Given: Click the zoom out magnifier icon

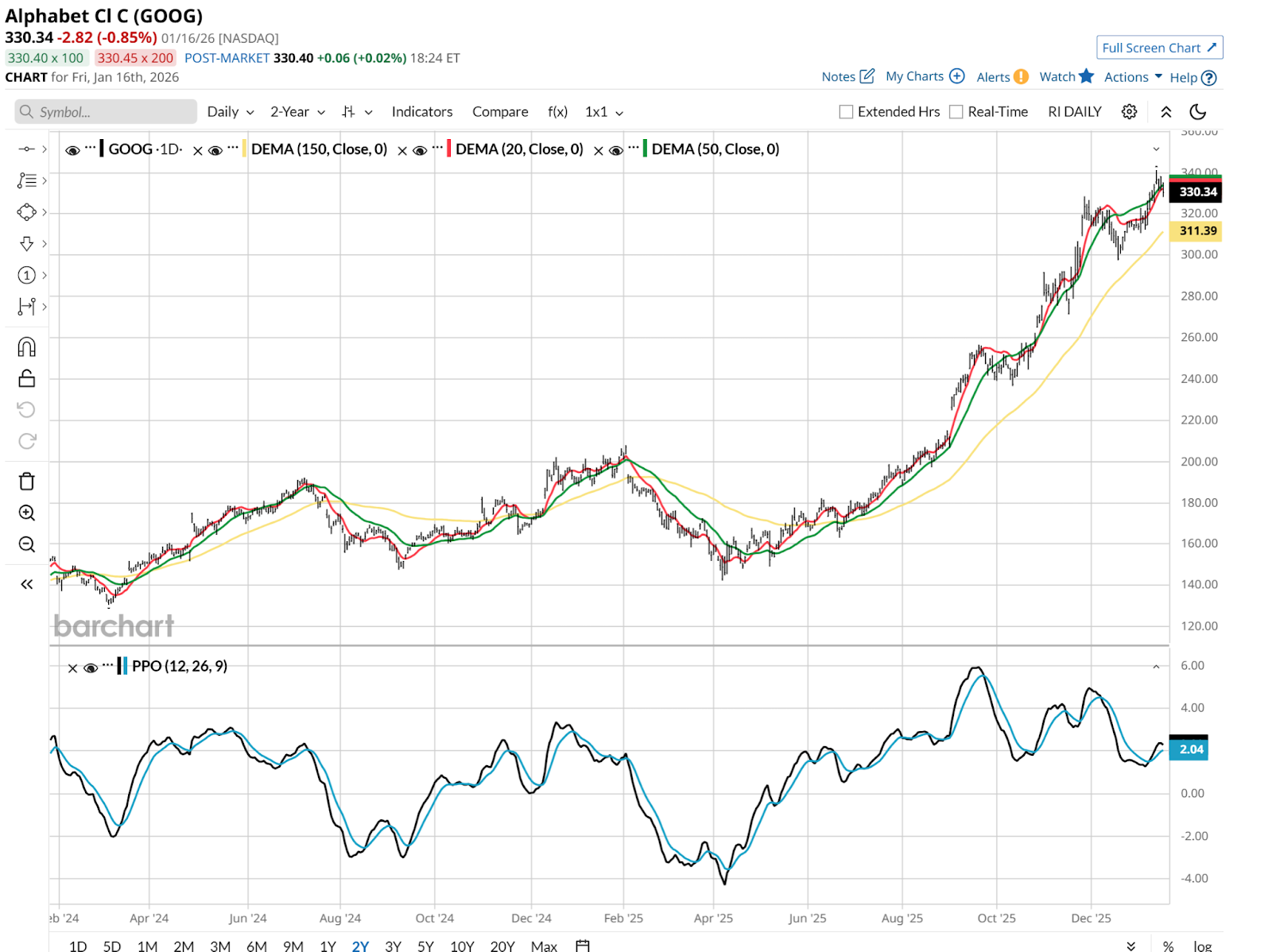Looking at the screenshot, I should click(x=26, y=544).
